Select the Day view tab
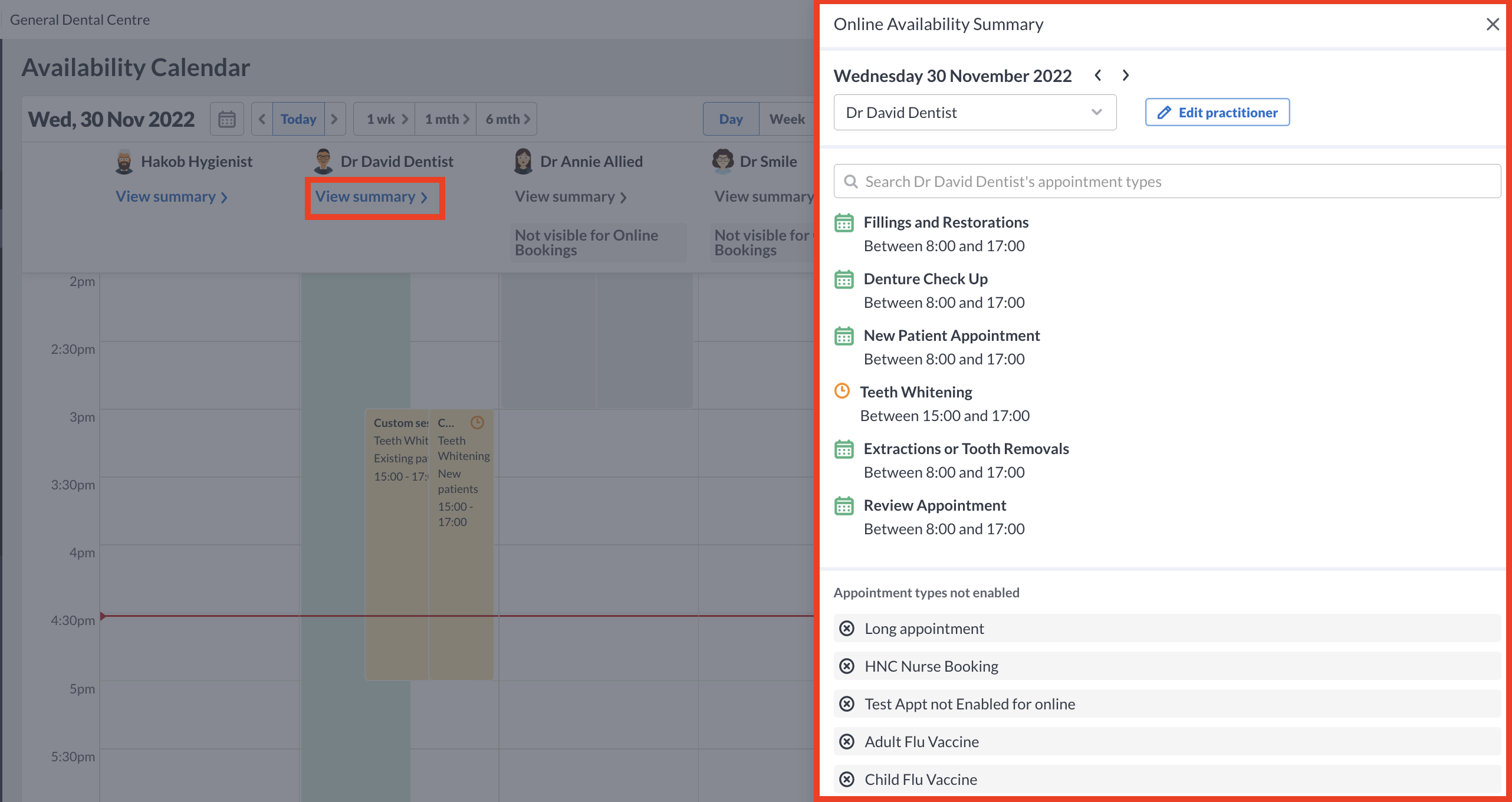 tap(731, 119)
